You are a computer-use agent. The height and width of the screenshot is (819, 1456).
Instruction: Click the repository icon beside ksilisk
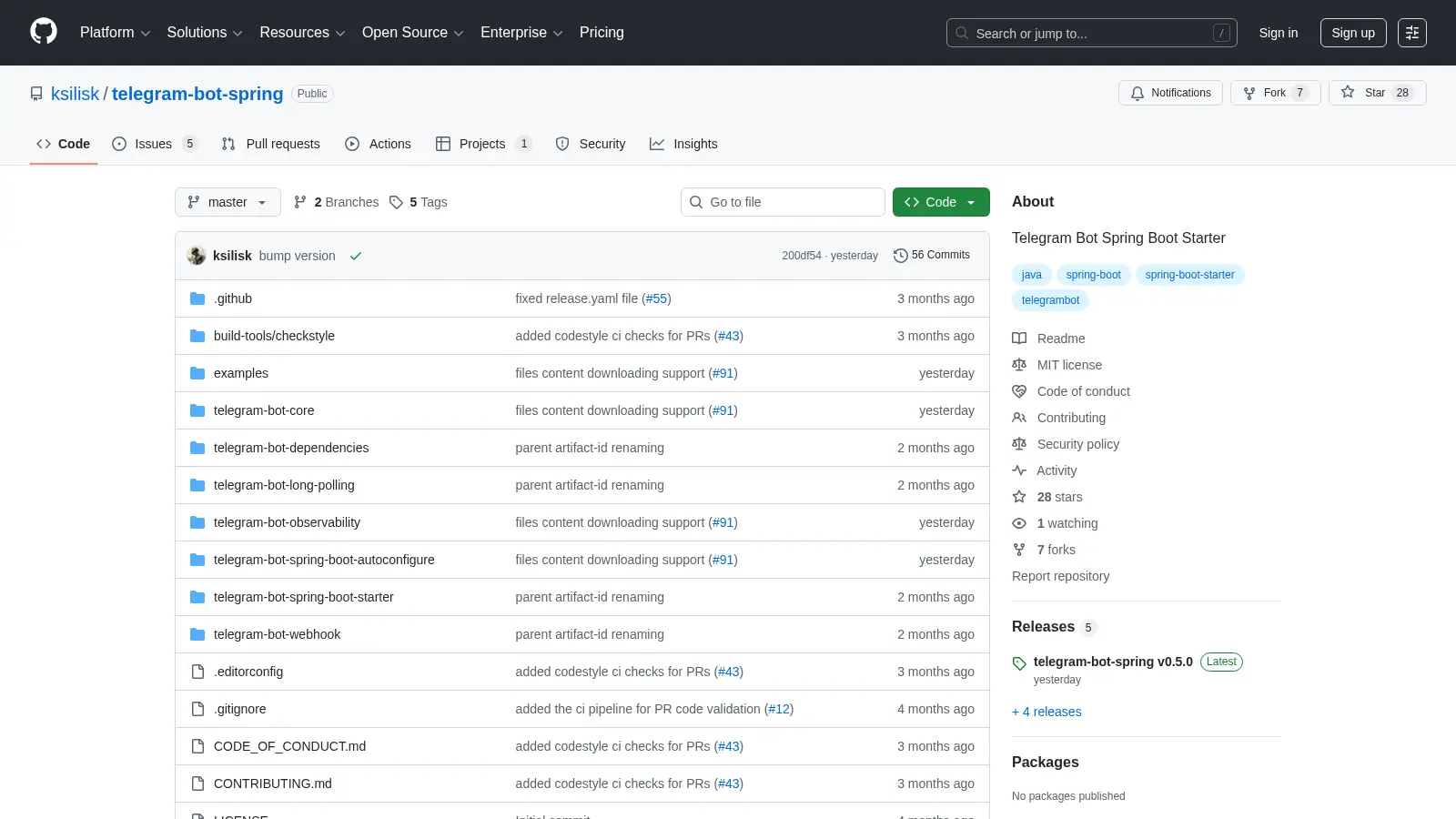pos(36,94)
